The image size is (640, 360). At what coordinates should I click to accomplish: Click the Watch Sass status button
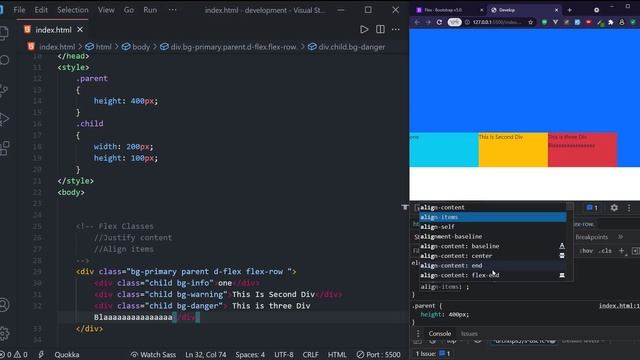(153, 355)
